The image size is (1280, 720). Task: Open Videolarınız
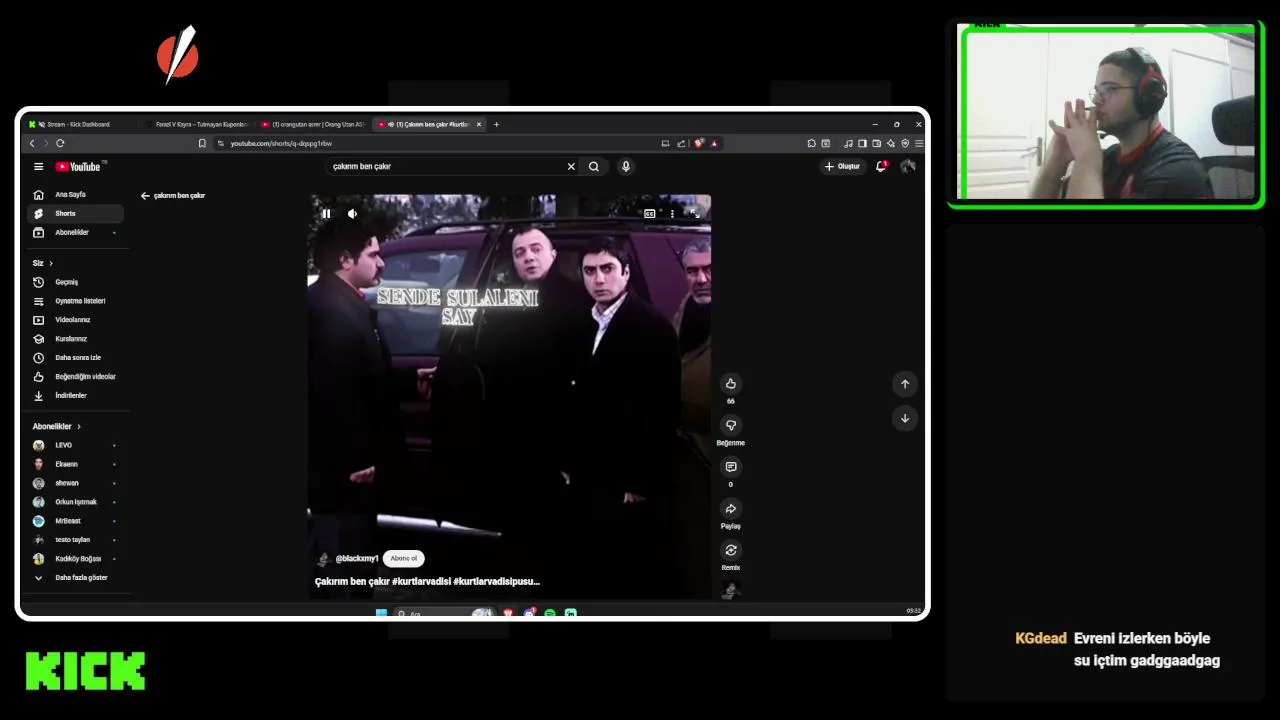point(76,320)
